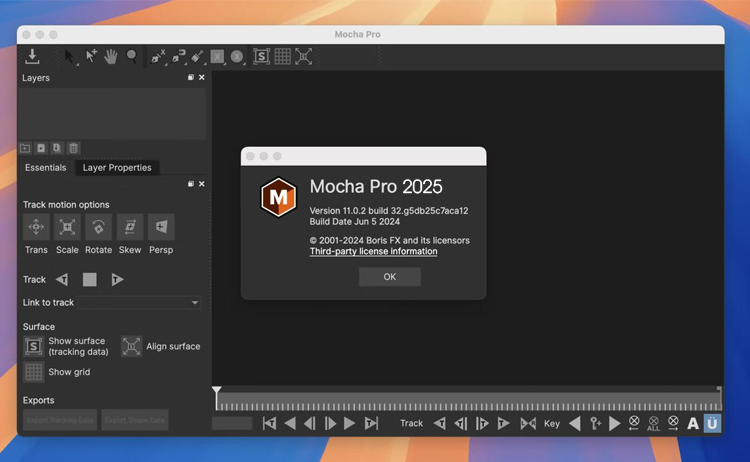The width and height of the screenshot is (750, 462).
Task: Go to the out point of clip
Action: pyautogui.click(x=371, y=423)
